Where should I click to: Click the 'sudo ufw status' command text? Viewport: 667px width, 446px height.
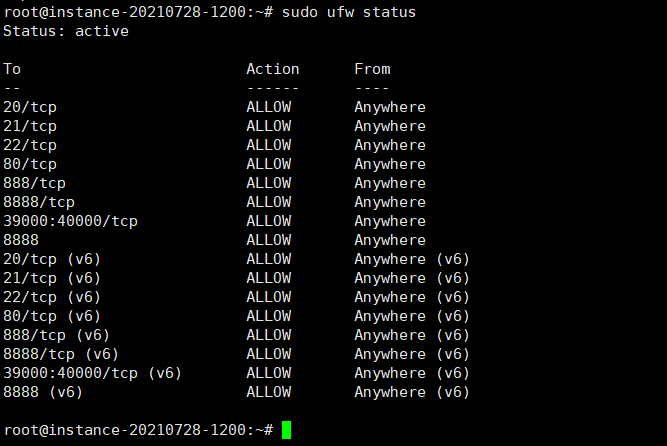point(349,12)
